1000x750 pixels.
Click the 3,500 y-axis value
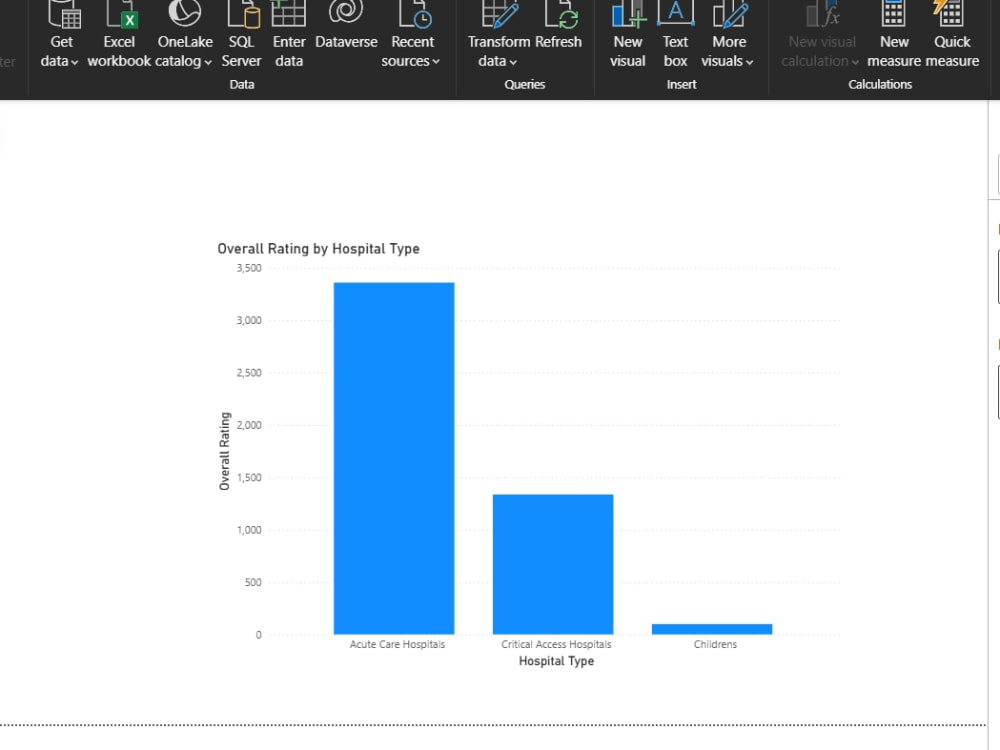(x=249, y=268)
